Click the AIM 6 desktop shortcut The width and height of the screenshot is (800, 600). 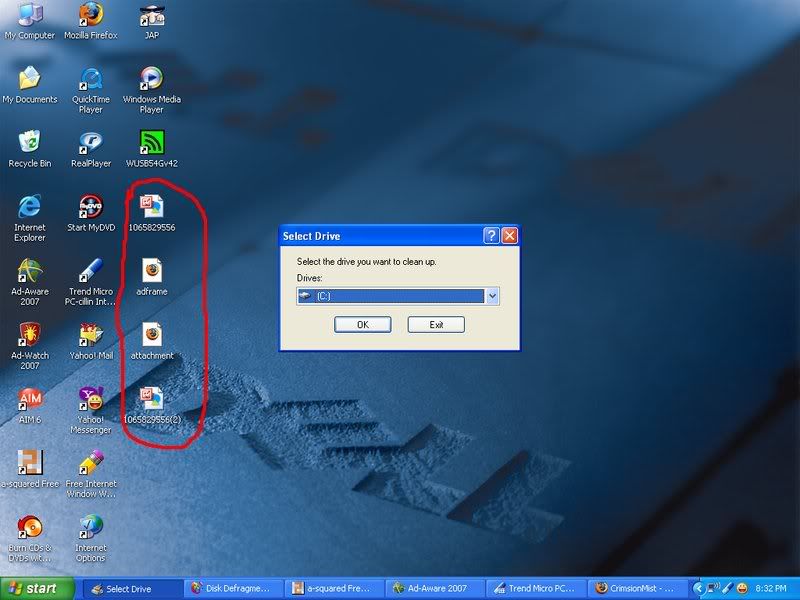tap(30, 406)
